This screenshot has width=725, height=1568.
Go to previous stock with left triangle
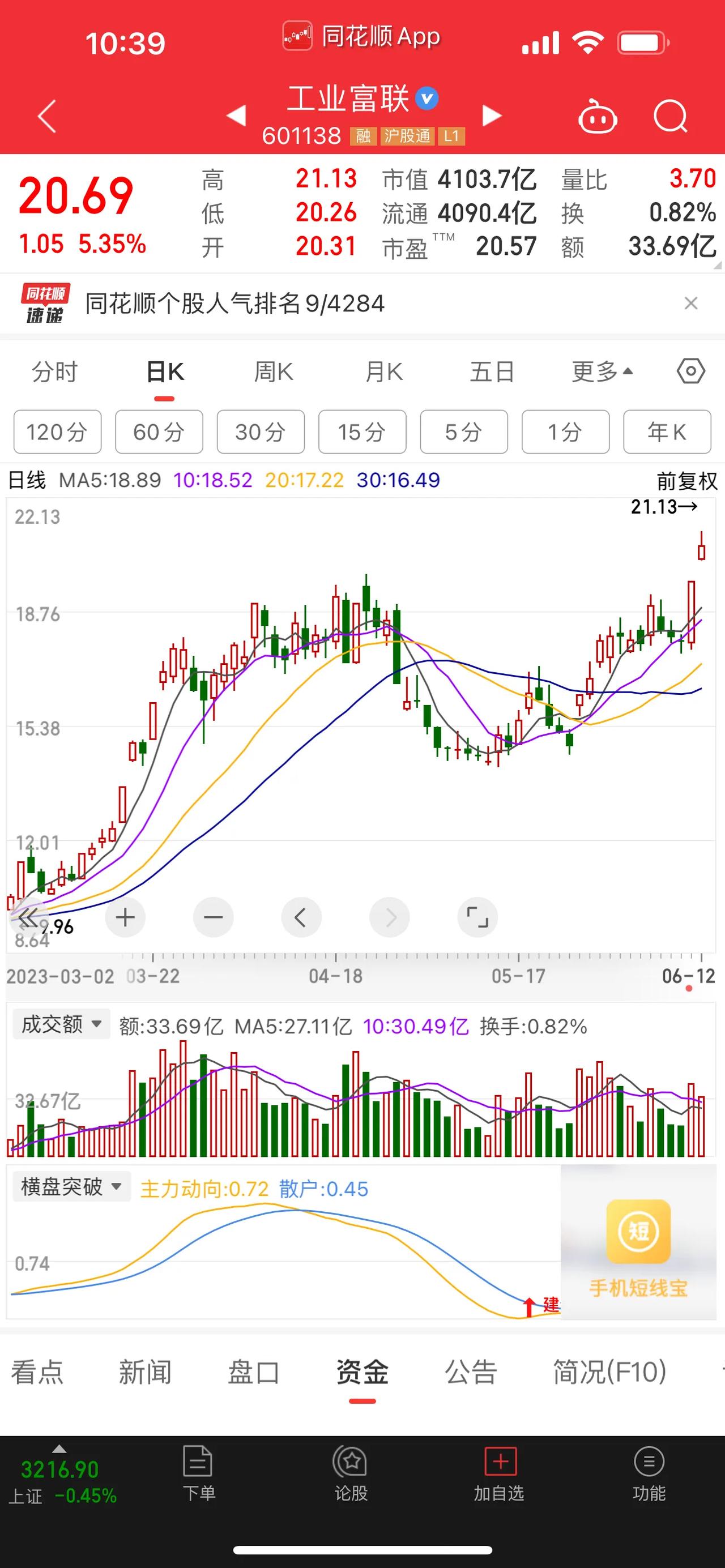(x=236, y=115)
